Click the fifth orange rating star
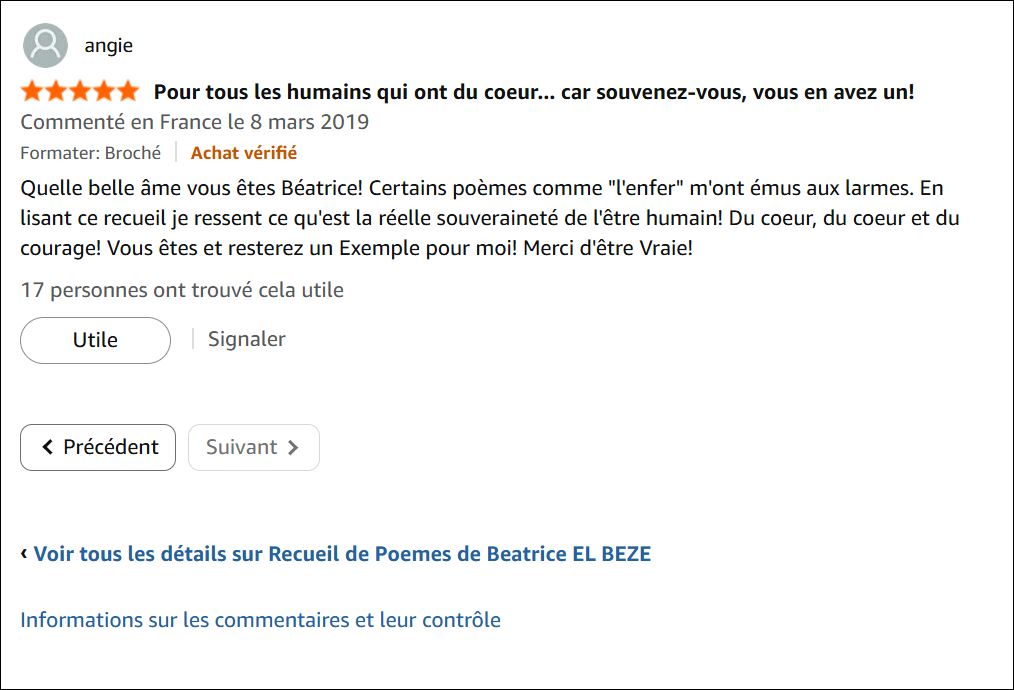Screen dimensions: 1014x690 coord(127,92)
